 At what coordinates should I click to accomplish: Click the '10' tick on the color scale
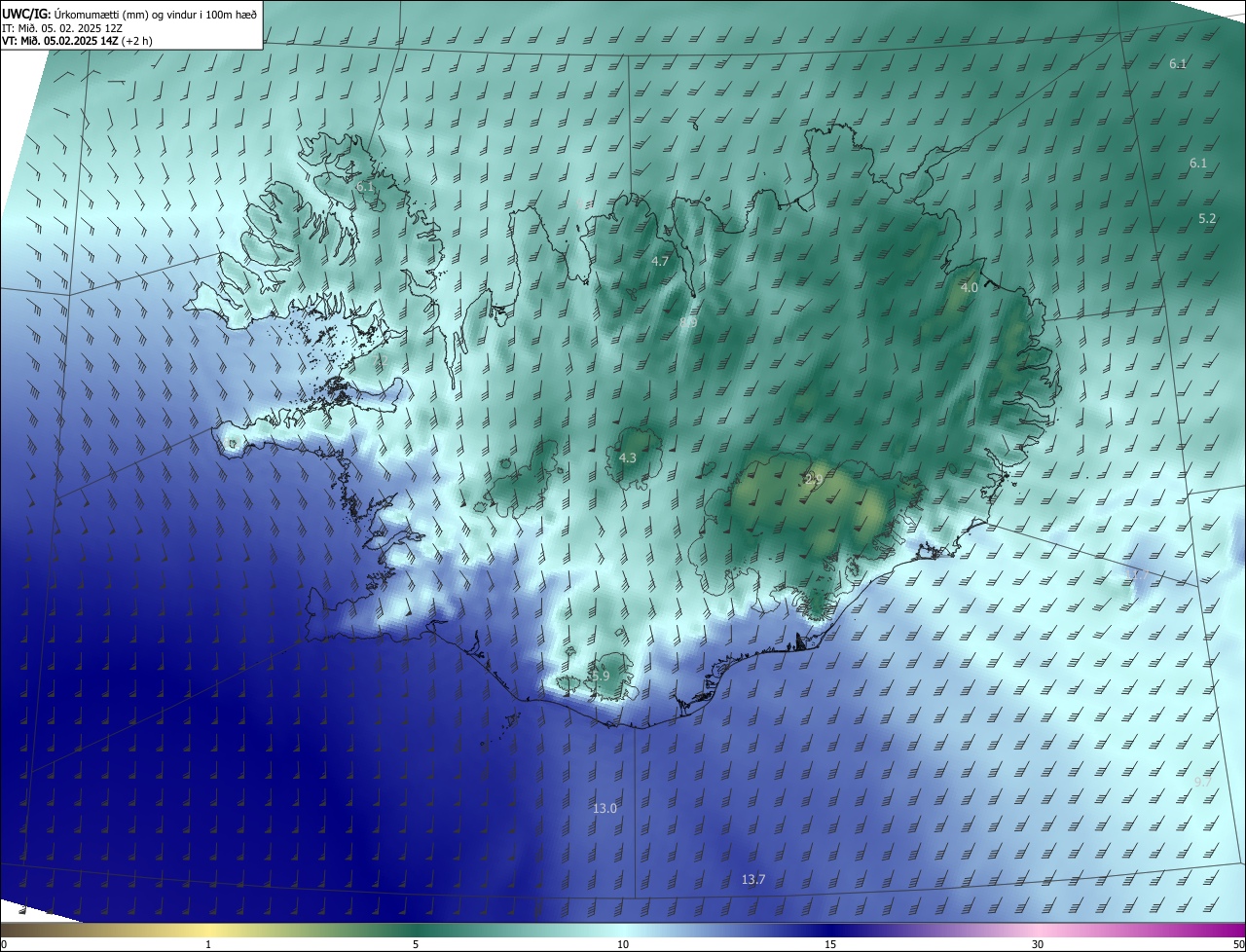pos(623,944)
